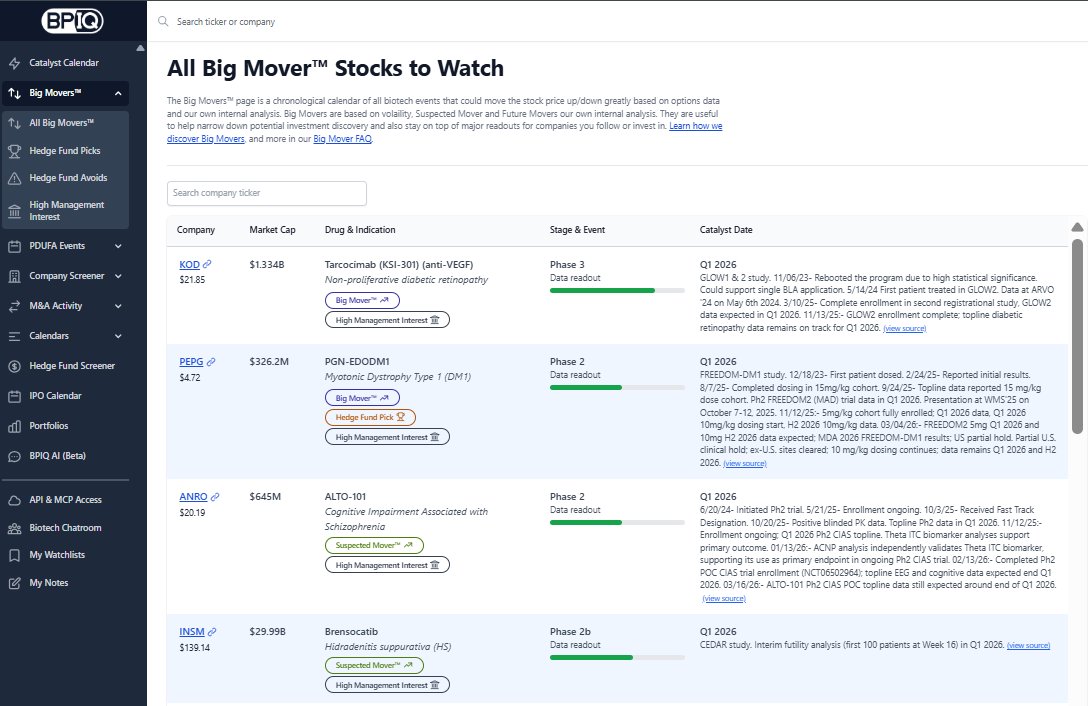This screenshot has width=1088, height=706.
Task: Open Hedge Fund Picks page
Action: 65,151
